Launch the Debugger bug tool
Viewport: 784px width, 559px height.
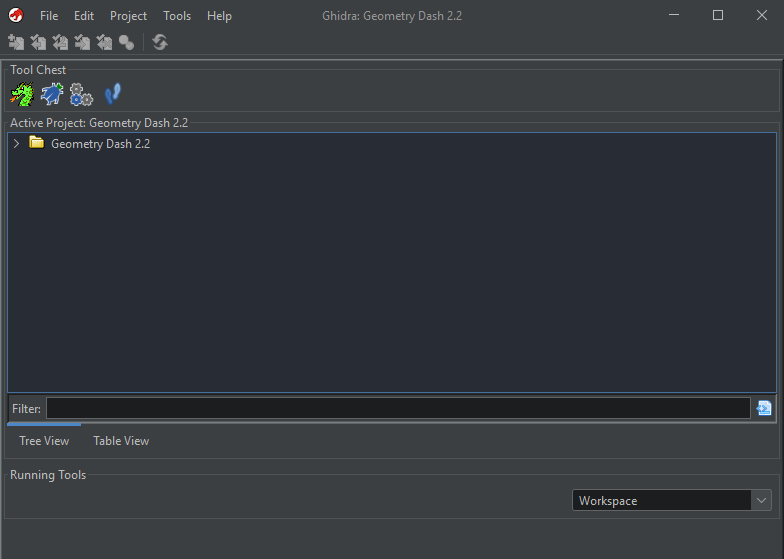click(x=52, y=94)
